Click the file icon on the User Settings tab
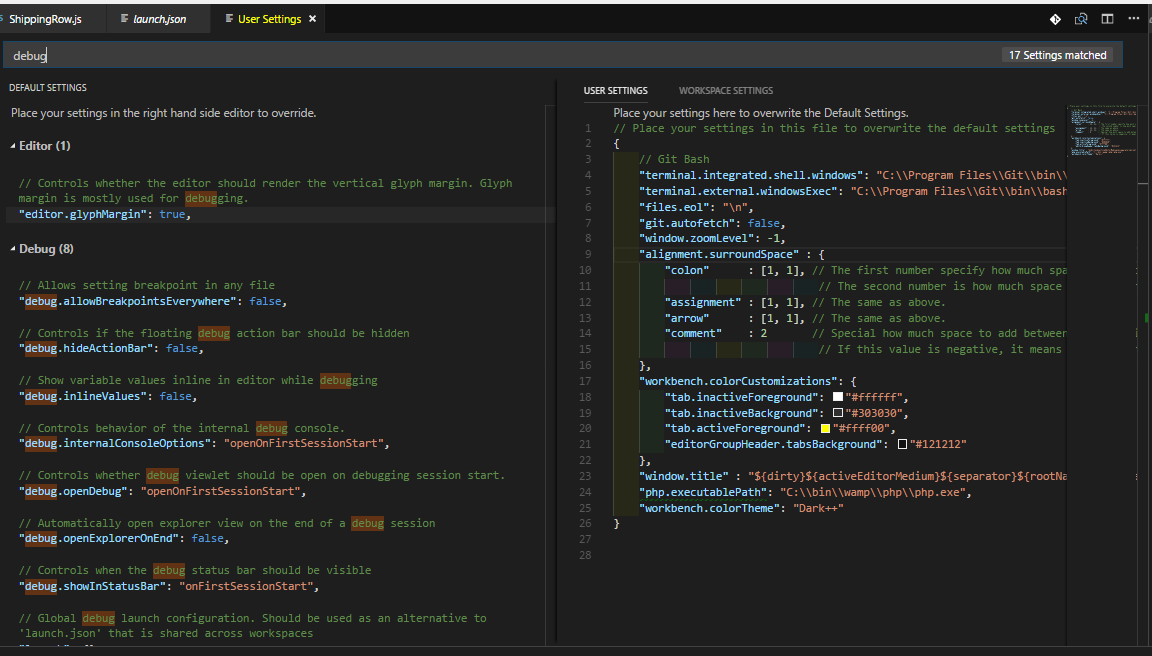 coord(229,19)
